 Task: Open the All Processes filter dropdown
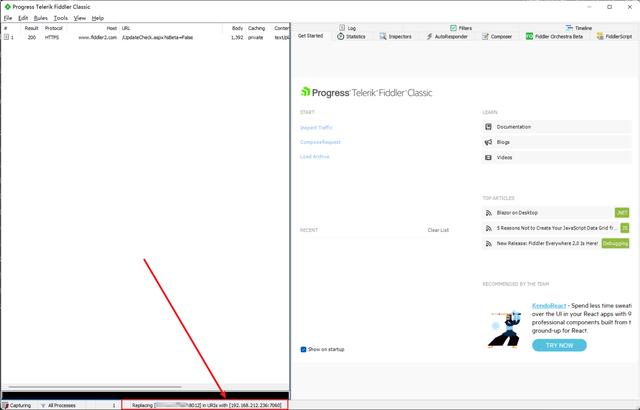coord(62,405)
